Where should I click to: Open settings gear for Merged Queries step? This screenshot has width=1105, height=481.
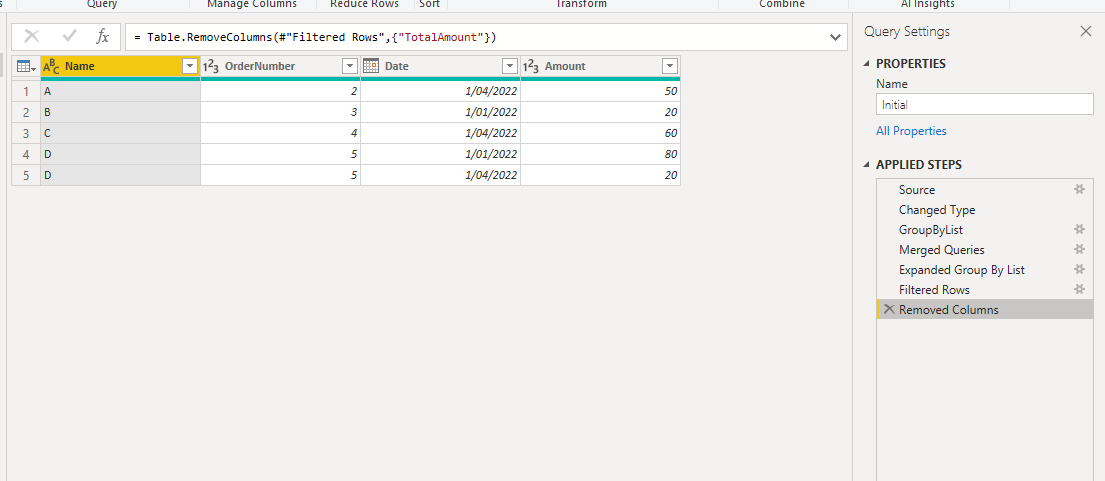coord(1078,249)
